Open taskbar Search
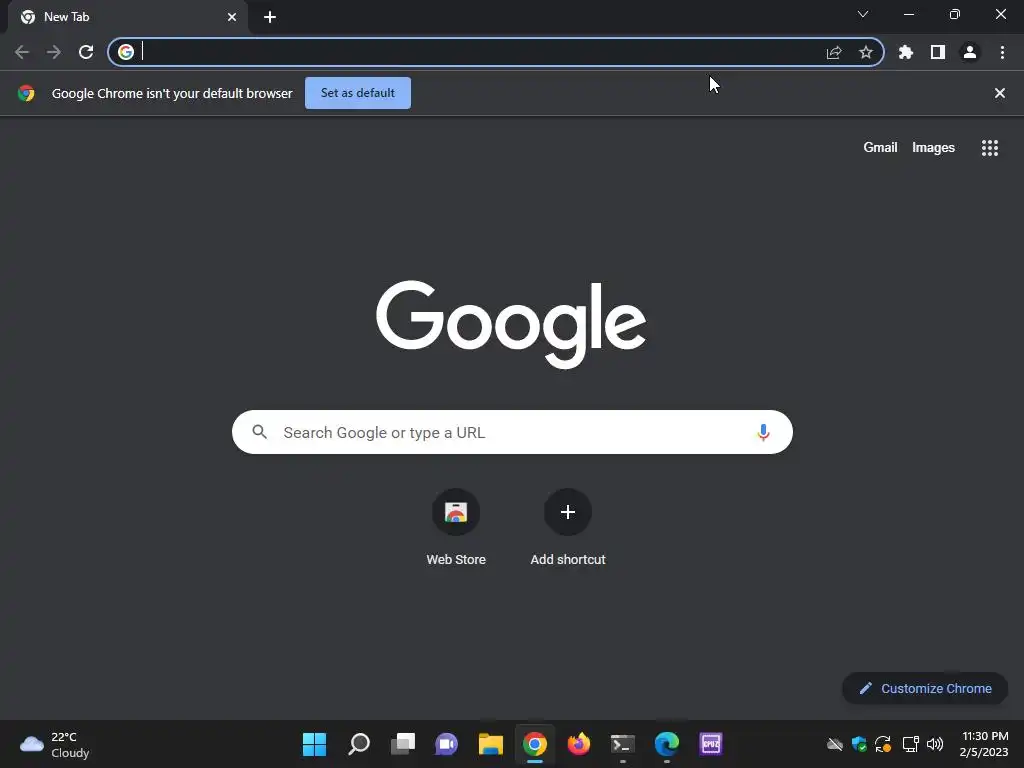Screen dimensions: 1024x768 click(x=359, y=744)
